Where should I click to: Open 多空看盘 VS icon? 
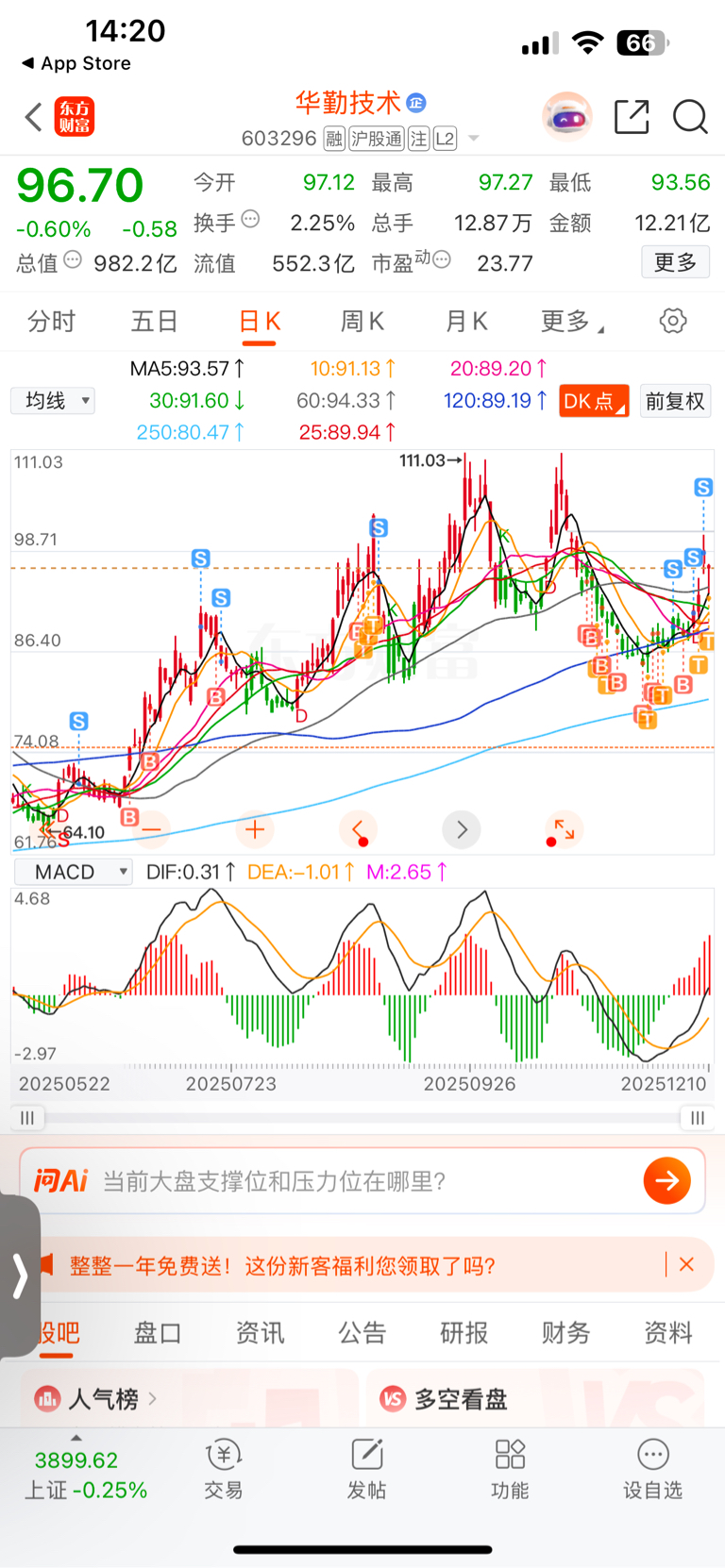pos(393,1398)
